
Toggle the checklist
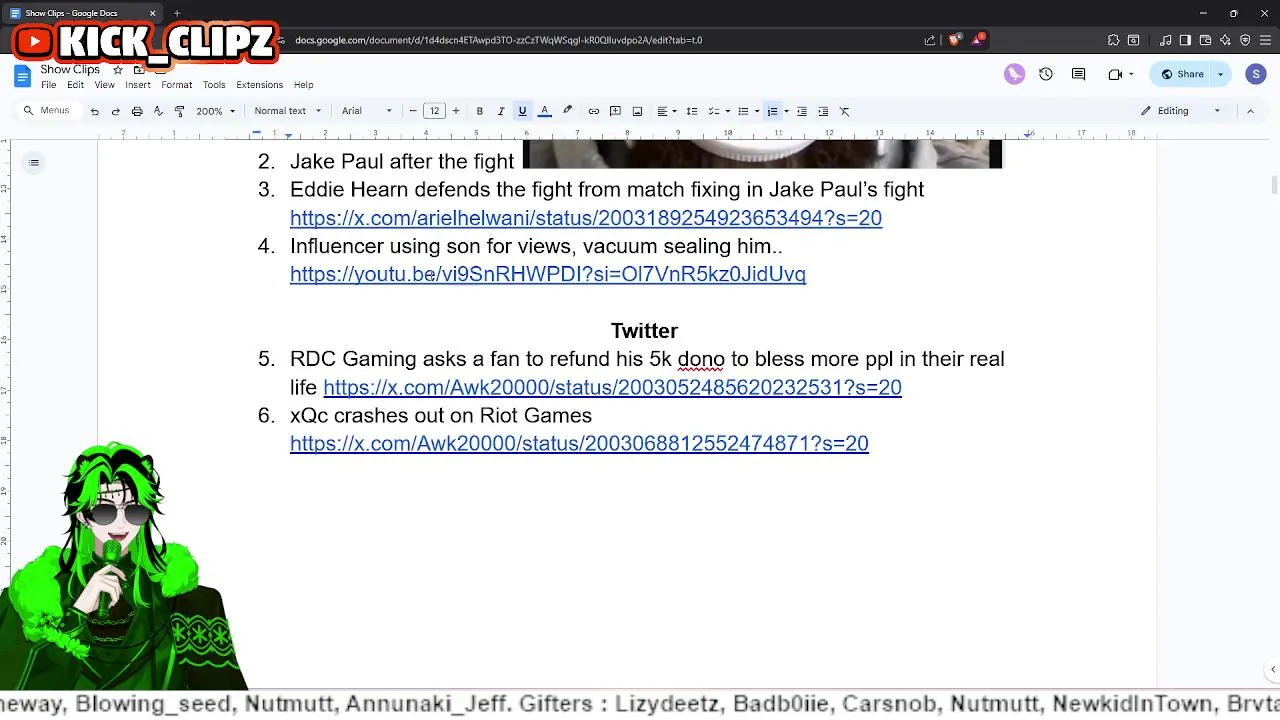[x=713, y=111]
